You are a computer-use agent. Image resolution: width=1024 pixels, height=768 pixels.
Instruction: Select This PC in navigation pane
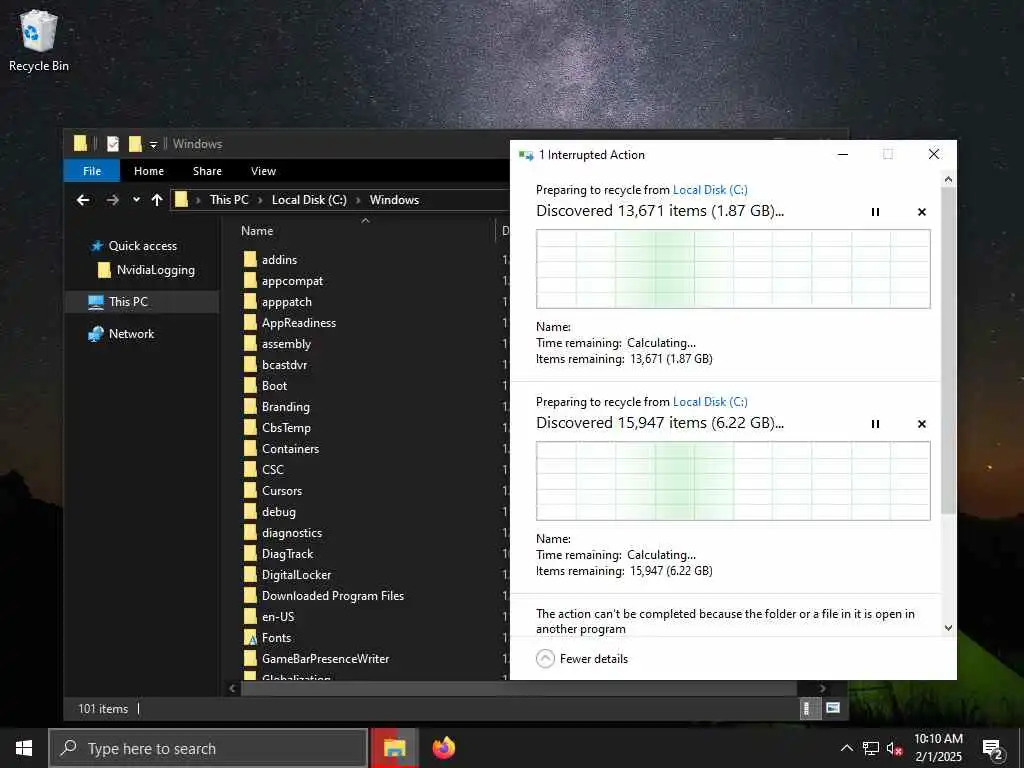coord(128,302)
